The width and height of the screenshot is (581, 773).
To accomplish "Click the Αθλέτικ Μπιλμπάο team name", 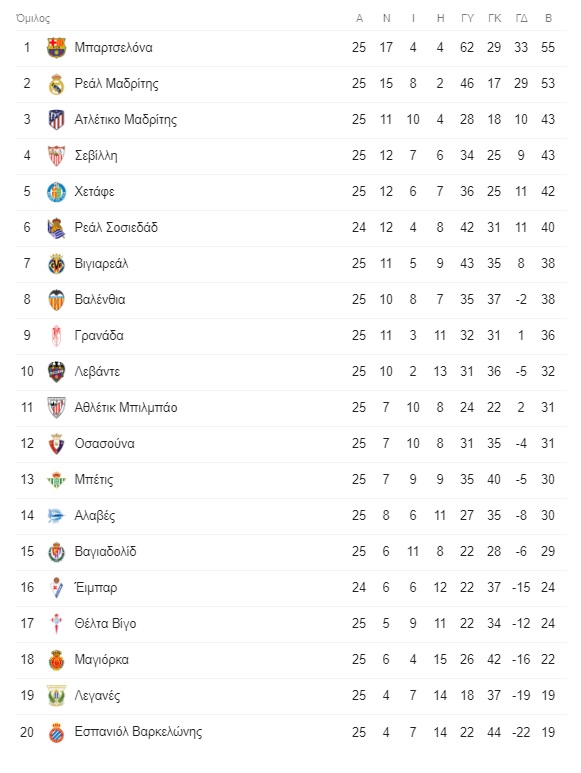I will click(126, 407).
